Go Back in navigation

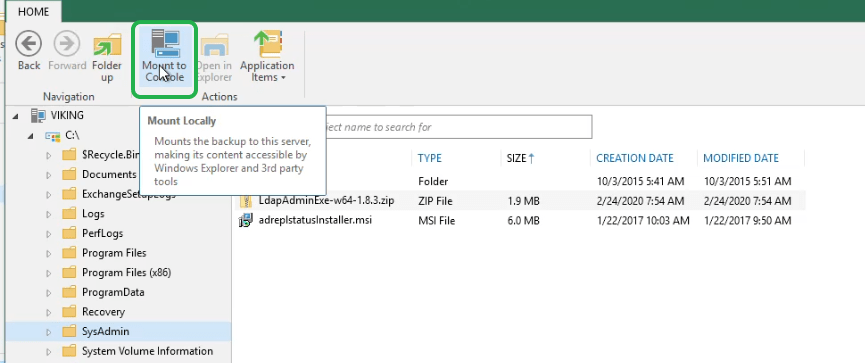tap(29, 51)
